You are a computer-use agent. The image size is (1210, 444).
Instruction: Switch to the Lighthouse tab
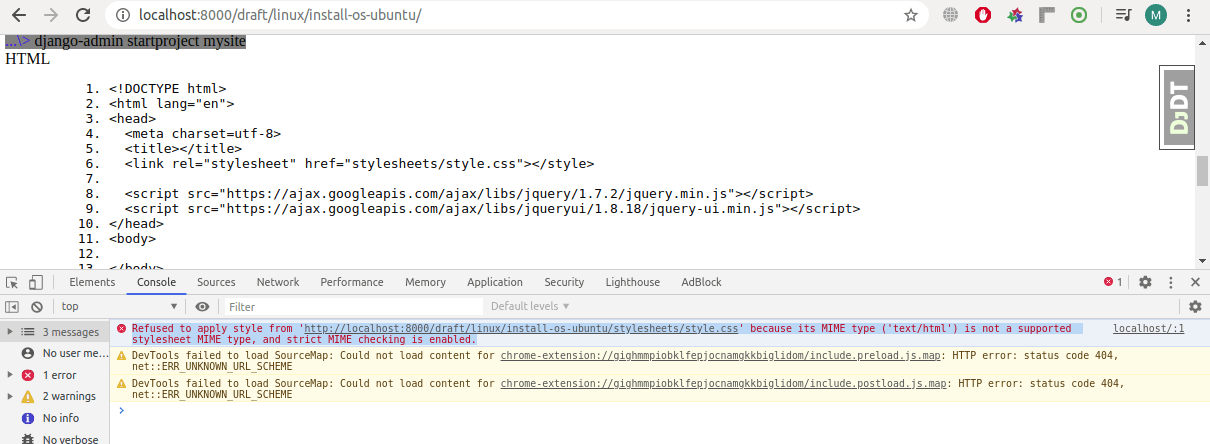point(633,283)
